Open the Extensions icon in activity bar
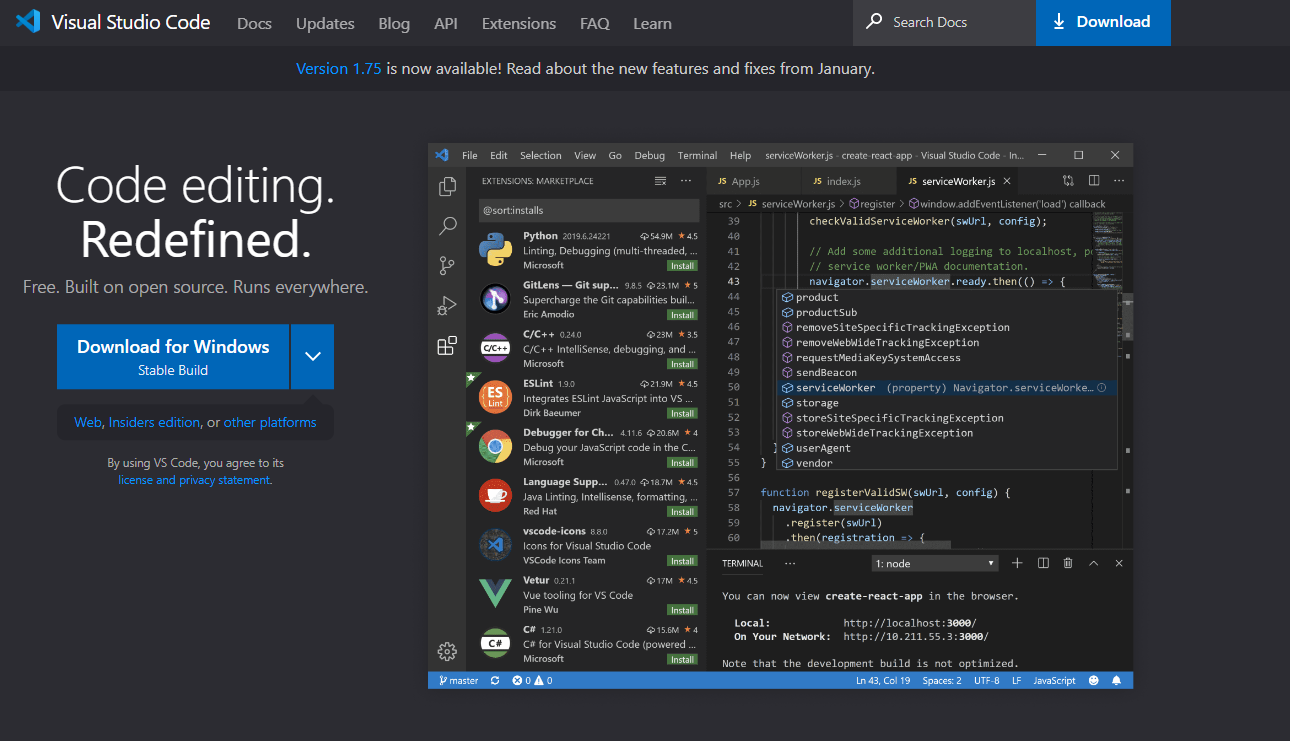The height and width of the screenshot is (752, 1290). point(447,346)
